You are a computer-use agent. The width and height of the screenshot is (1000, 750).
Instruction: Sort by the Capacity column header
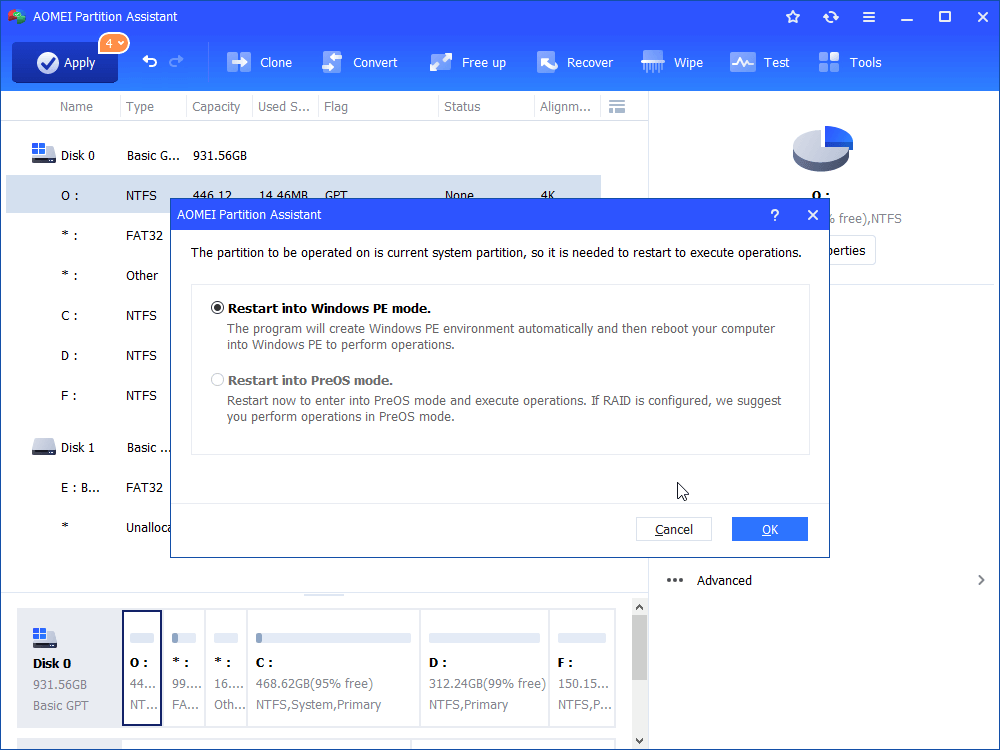click(216, 107)
